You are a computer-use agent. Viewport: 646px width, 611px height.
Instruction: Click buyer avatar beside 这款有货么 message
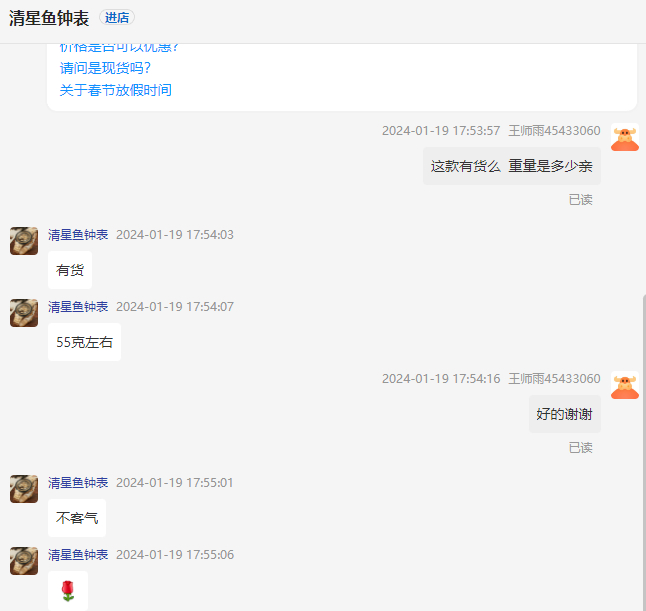(625, 138)
